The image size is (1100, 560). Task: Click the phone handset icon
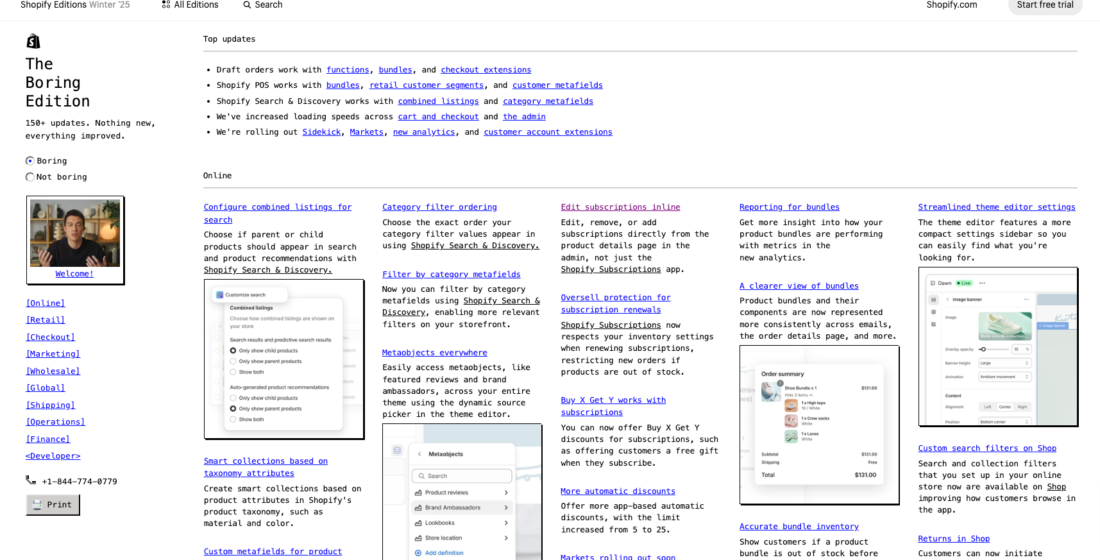coord(31,481)
